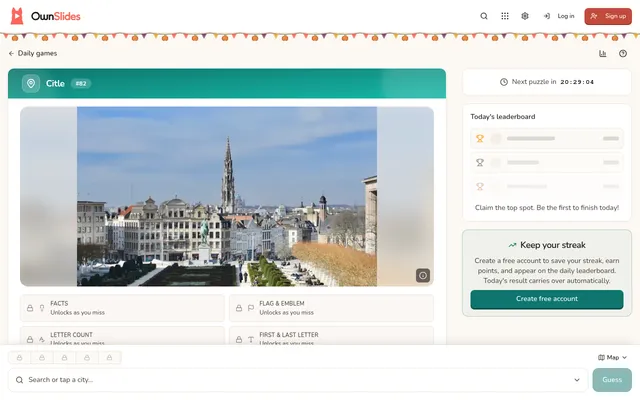Click the OwnSlides logo
This screenshot has height=400, width=640.
pyautogui.click(x=45, y=16)
